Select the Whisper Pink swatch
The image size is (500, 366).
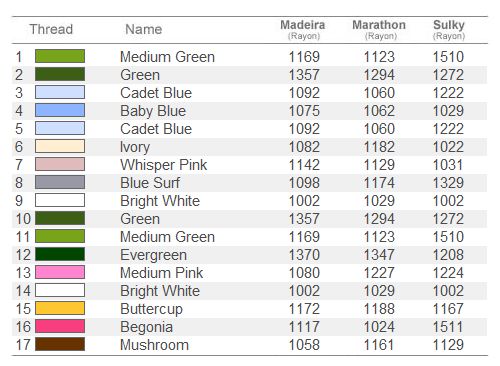pos(60,164)
